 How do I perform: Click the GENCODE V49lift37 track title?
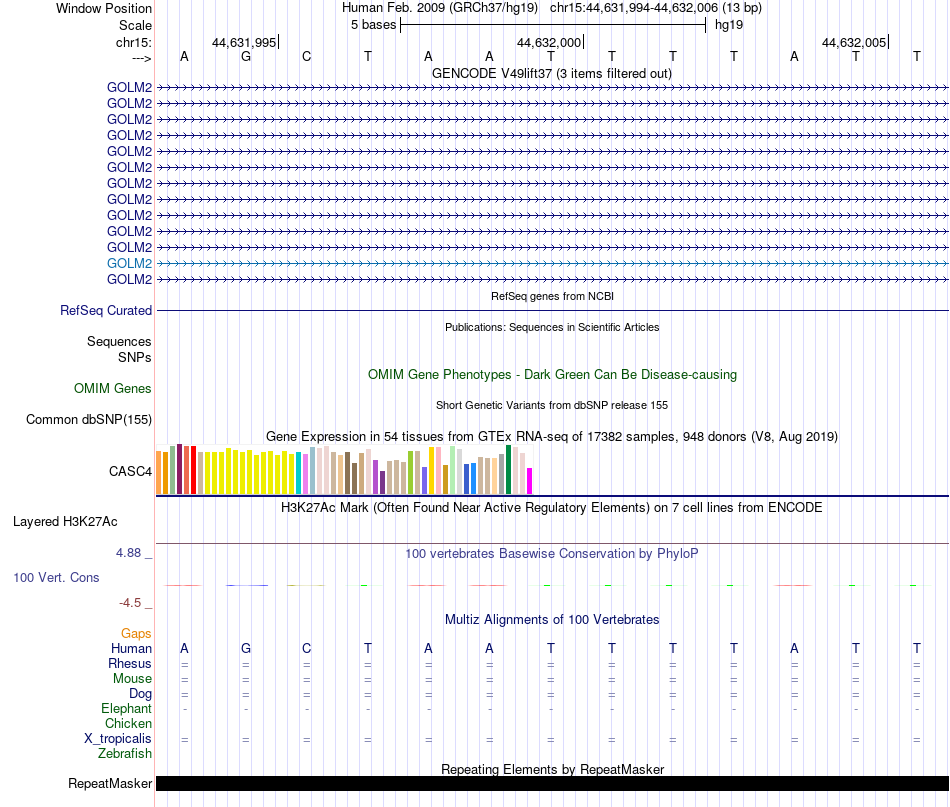551,73
